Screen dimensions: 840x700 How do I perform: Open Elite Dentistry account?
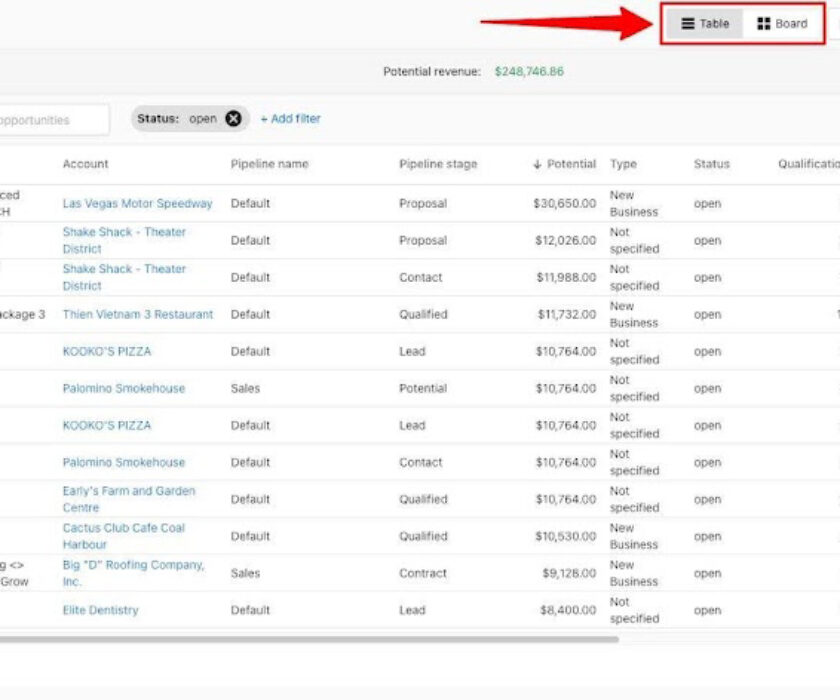point(100,610)
